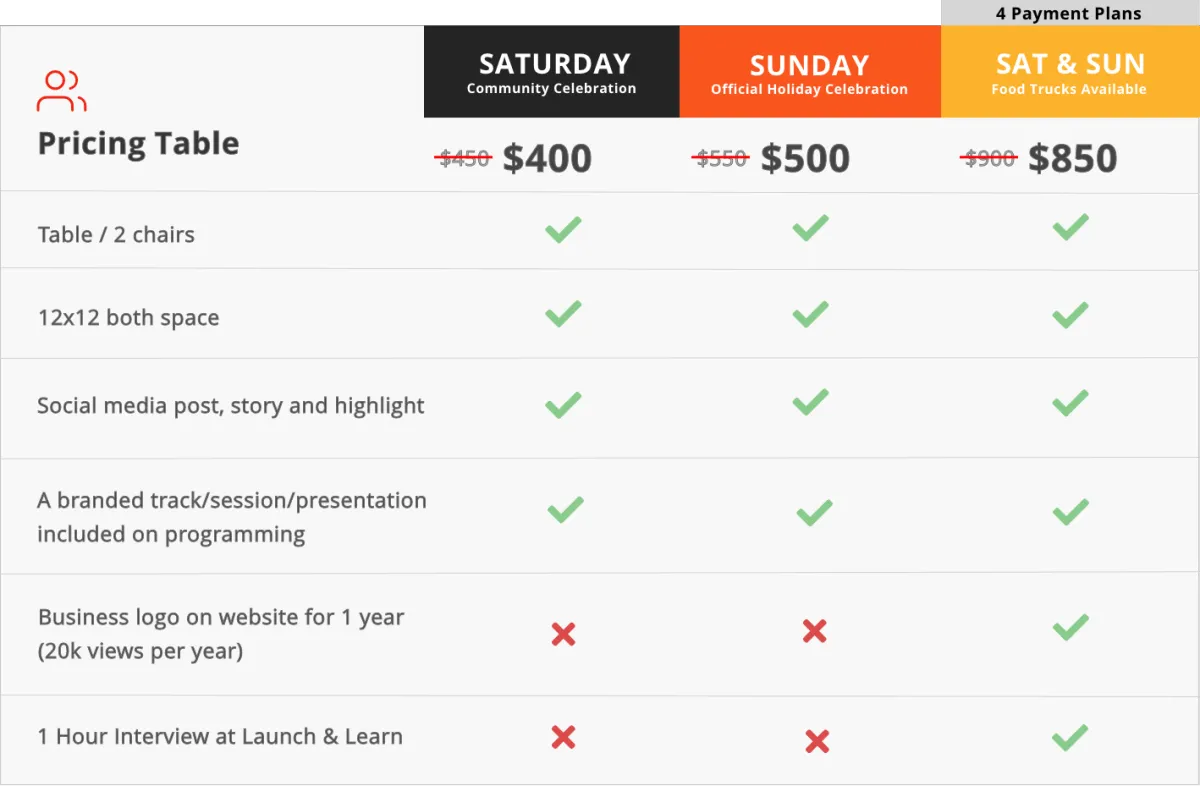Click Sat & Sun checkmark for Business logo row
The image size is (1200, 786).
1070,627
